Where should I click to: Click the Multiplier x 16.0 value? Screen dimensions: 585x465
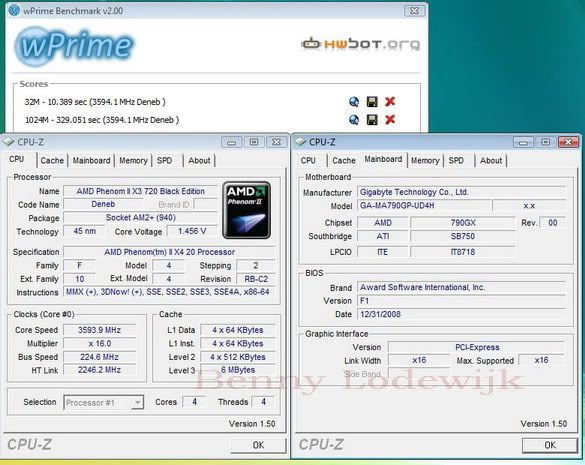[99, 343]
